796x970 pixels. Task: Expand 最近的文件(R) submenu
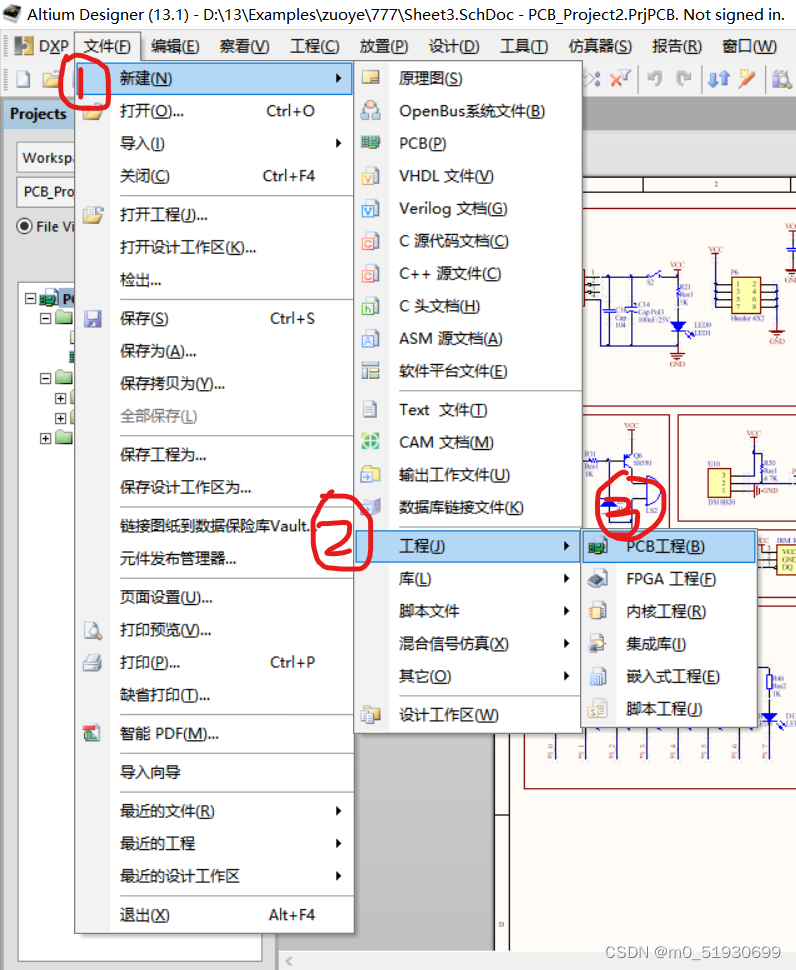tap(214, 811)
